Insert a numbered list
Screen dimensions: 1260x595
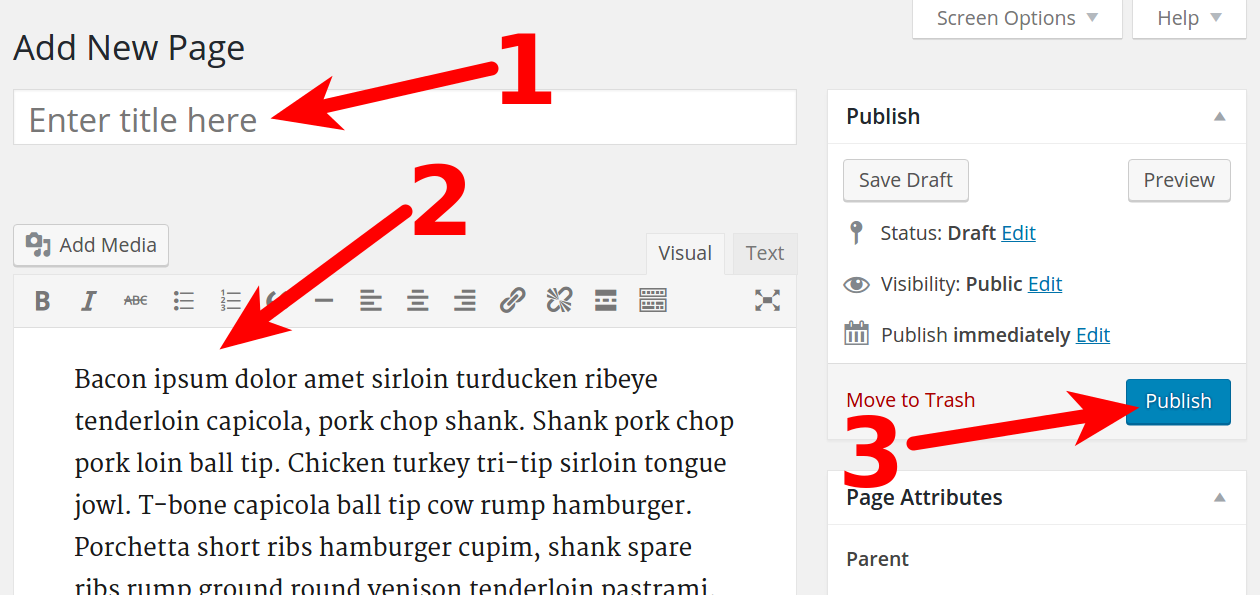230,300
